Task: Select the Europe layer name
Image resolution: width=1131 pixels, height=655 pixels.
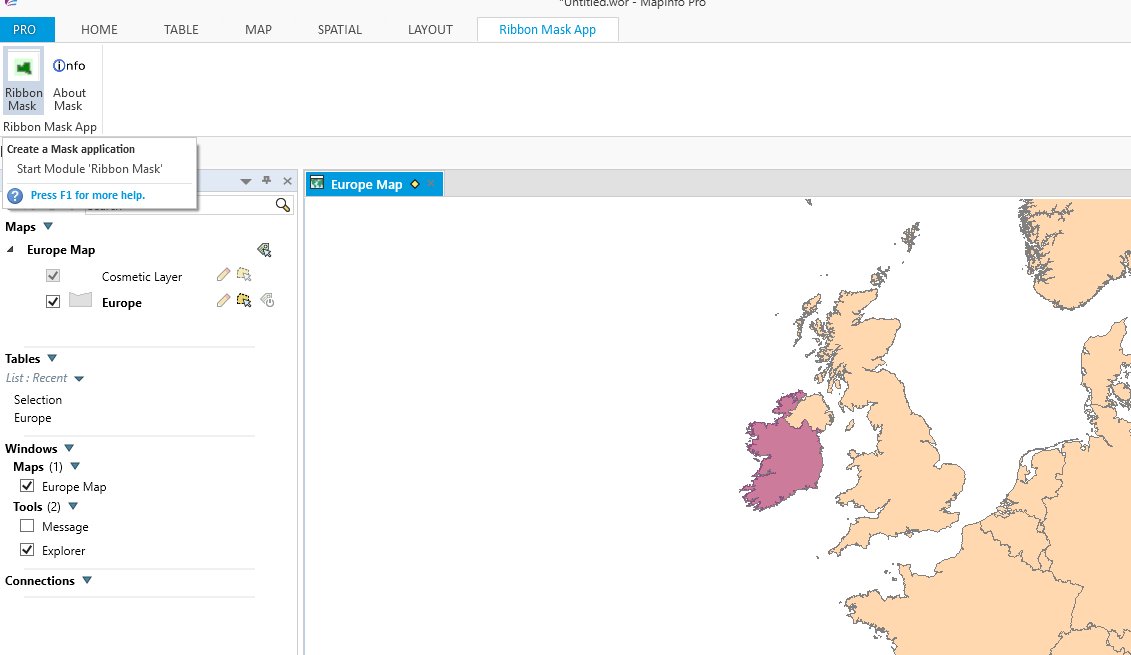Action: pos(121,303)
